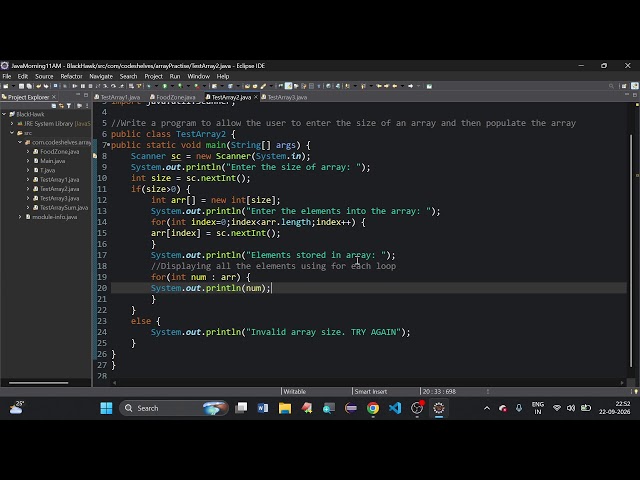Click the Resume debug icon in toolbar
This screenshot has width=640, height=480.
75,86
